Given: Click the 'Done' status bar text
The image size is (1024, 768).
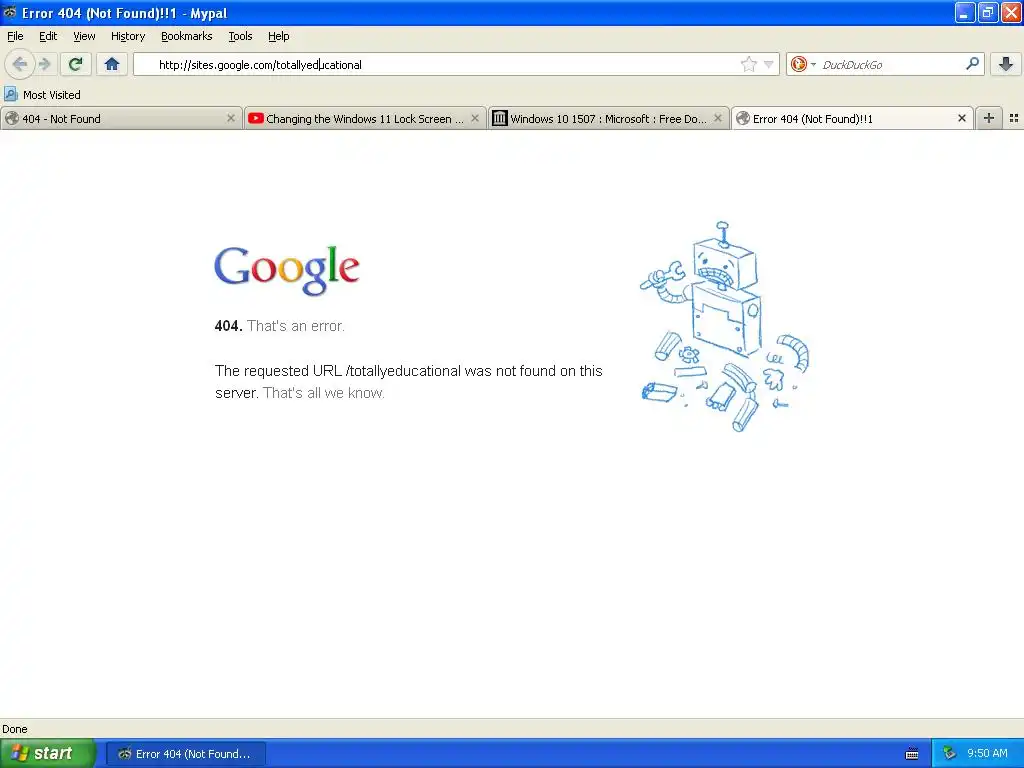Looking at the screenshot, I should [15, 729].
